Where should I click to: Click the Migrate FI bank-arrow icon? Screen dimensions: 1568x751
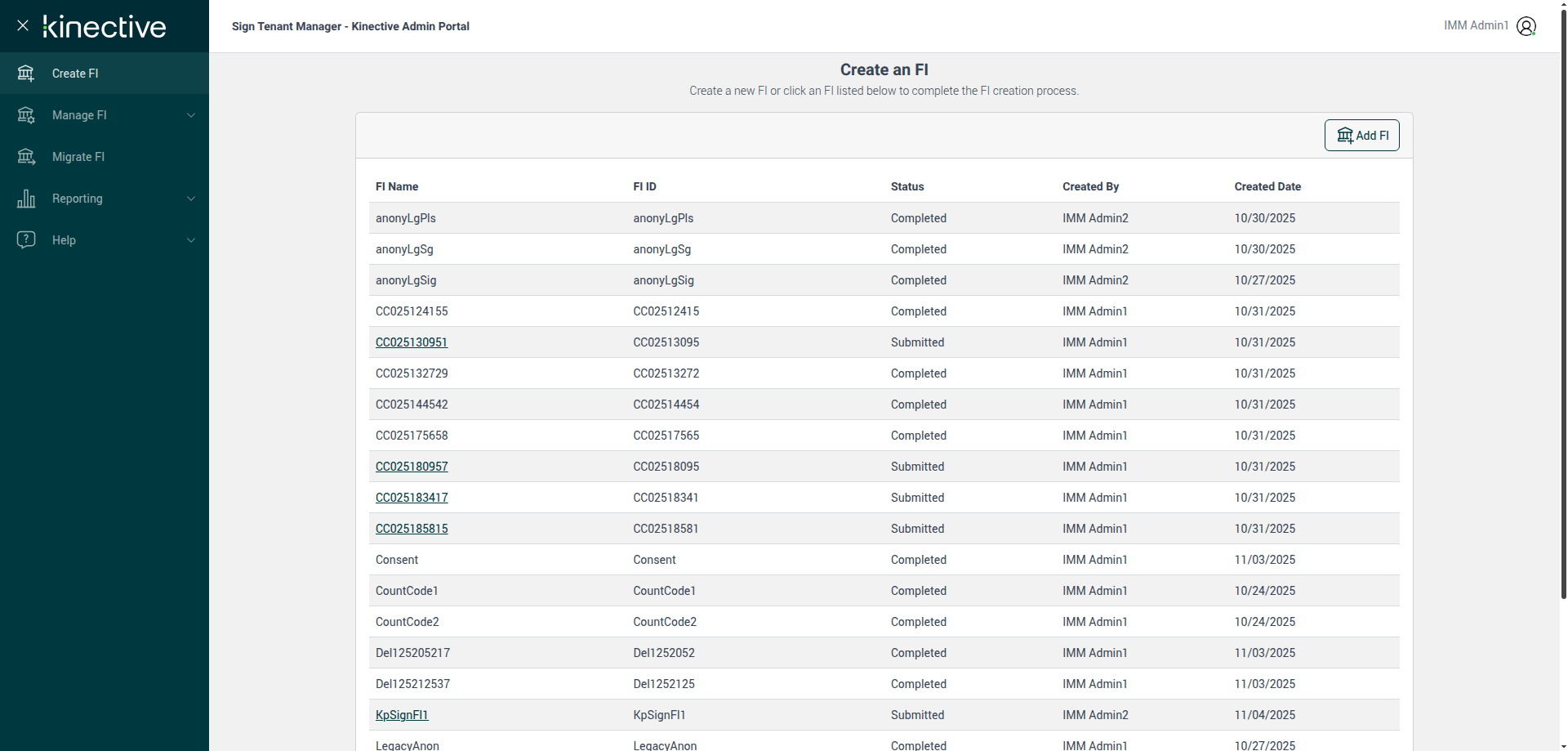[26, 157]
